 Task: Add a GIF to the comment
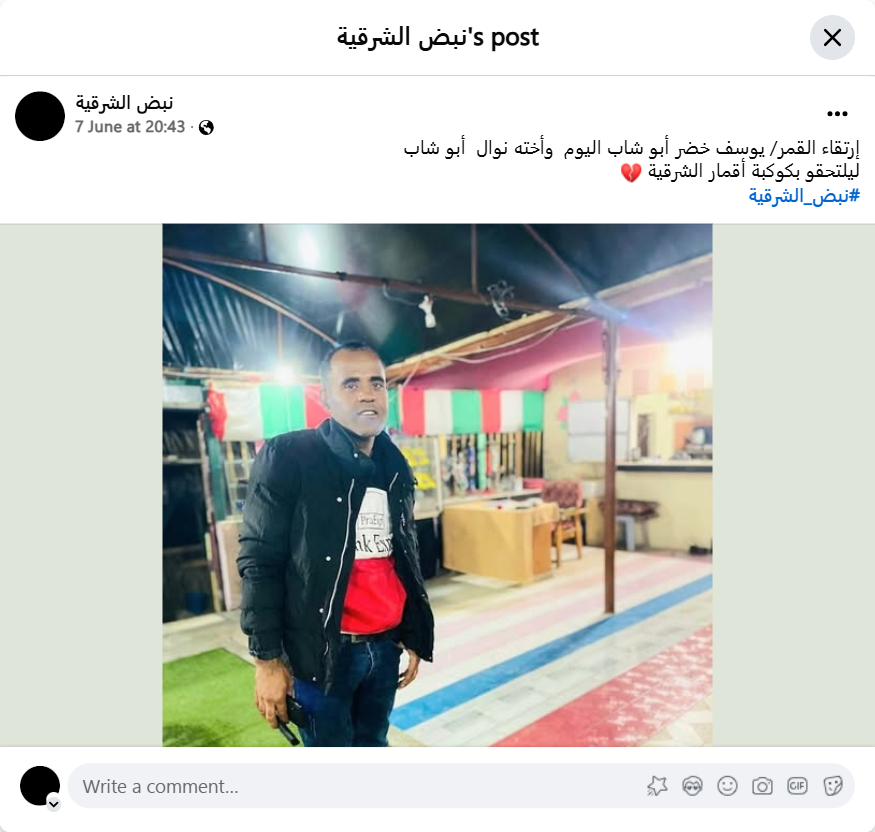797,786
